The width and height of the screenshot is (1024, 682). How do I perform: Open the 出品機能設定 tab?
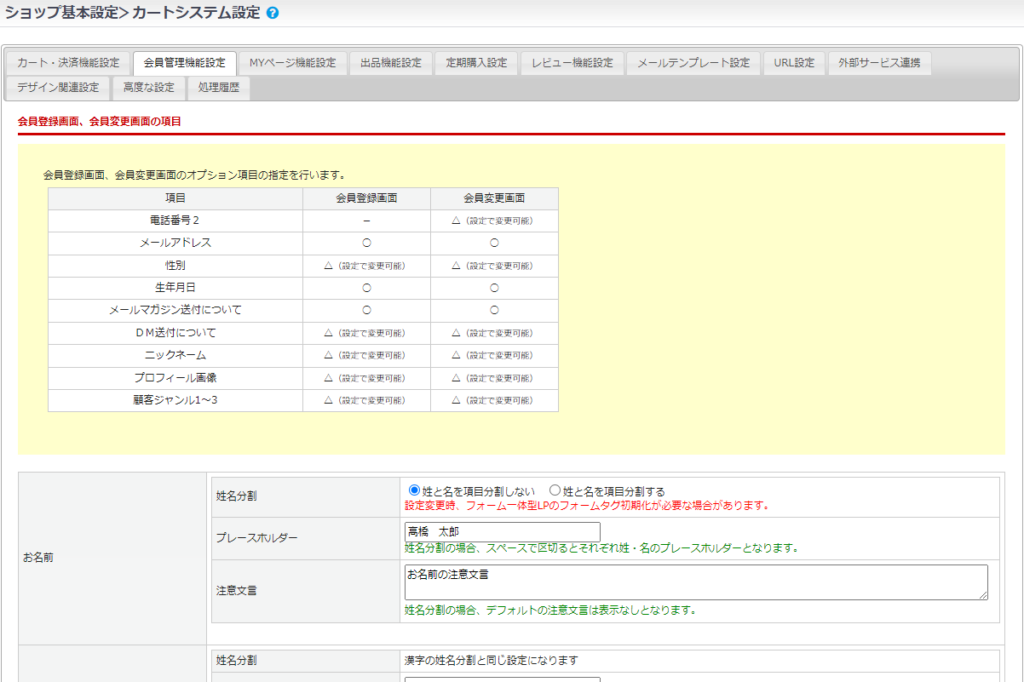391,63
